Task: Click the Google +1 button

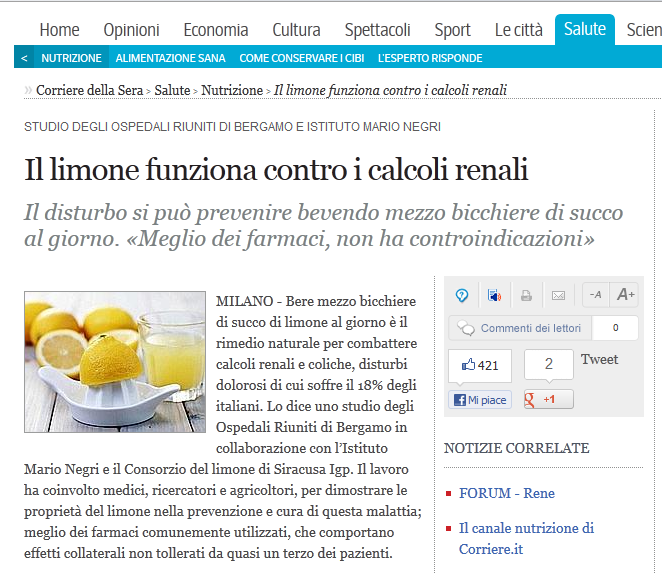Action: 548,399
